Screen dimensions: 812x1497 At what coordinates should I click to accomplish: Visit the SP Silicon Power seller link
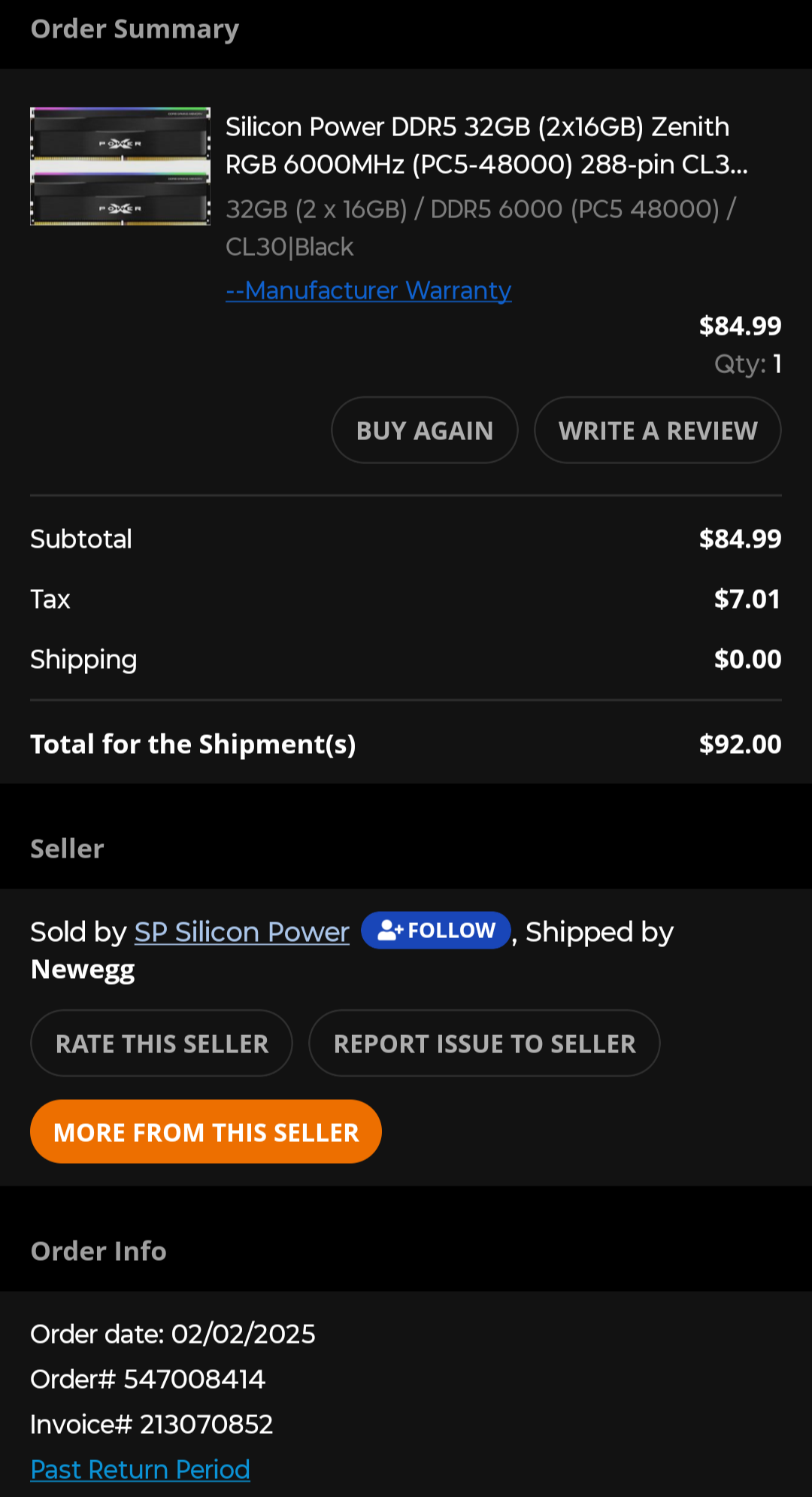pyautogui.click(x=241, y=932)
